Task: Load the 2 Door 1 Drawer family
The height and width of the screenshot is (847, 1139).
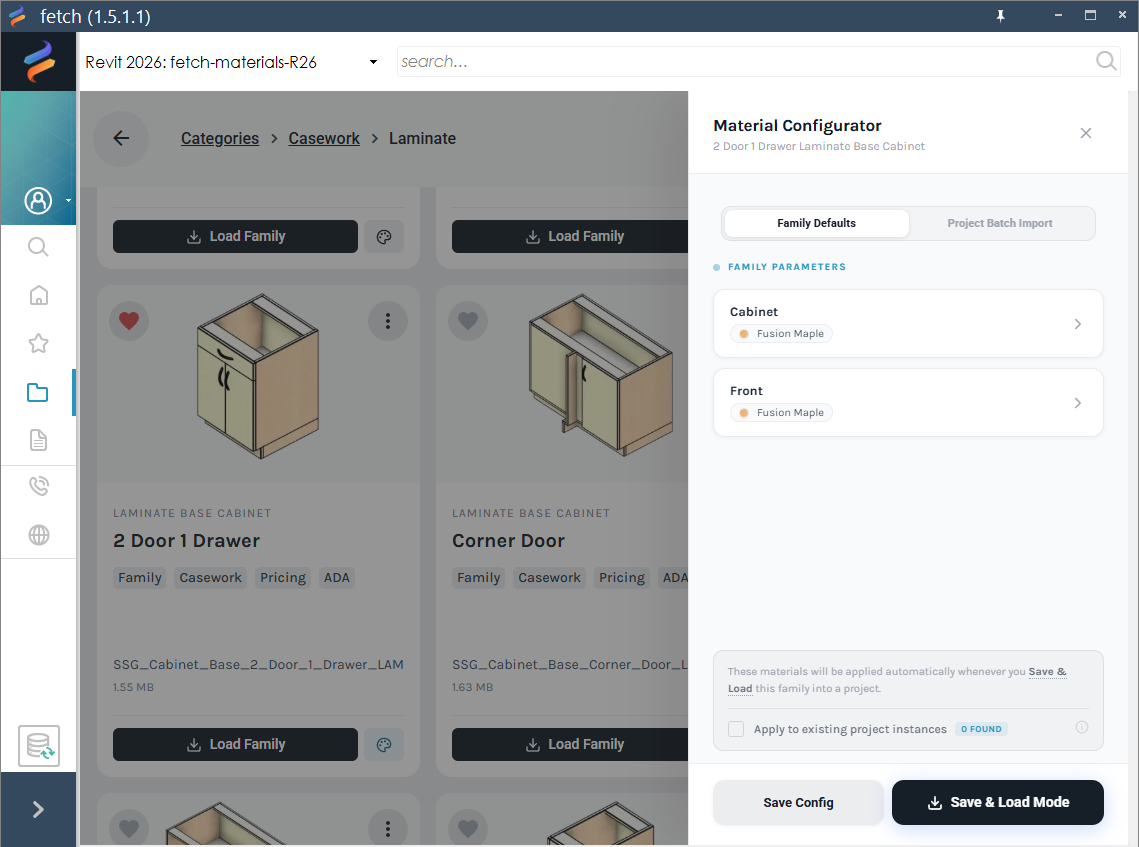Action: tap(235, 745)
